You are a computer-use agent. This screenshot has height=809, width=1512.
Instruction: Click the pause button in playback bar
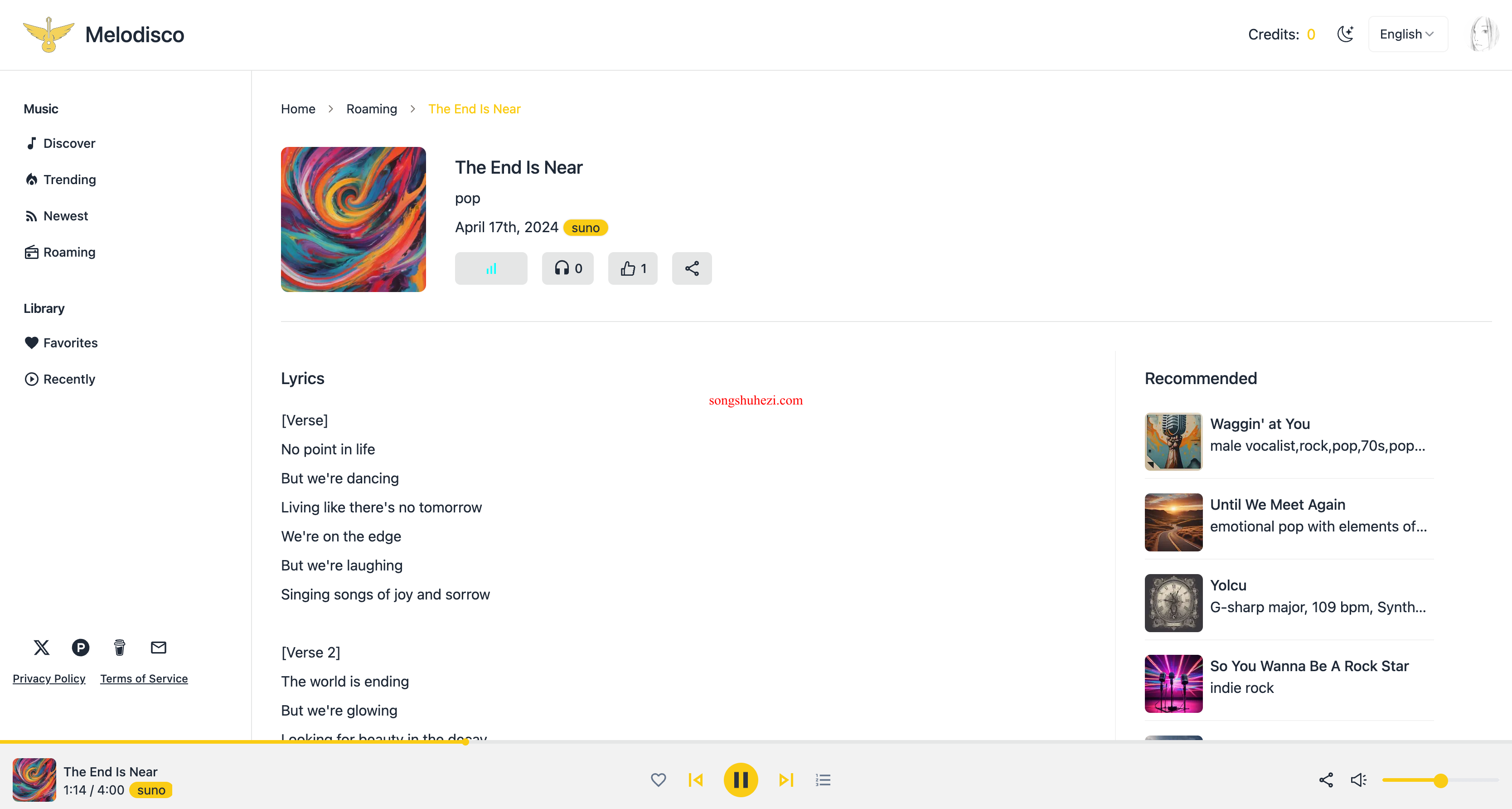pyautogui.click(x=742, y=780)
